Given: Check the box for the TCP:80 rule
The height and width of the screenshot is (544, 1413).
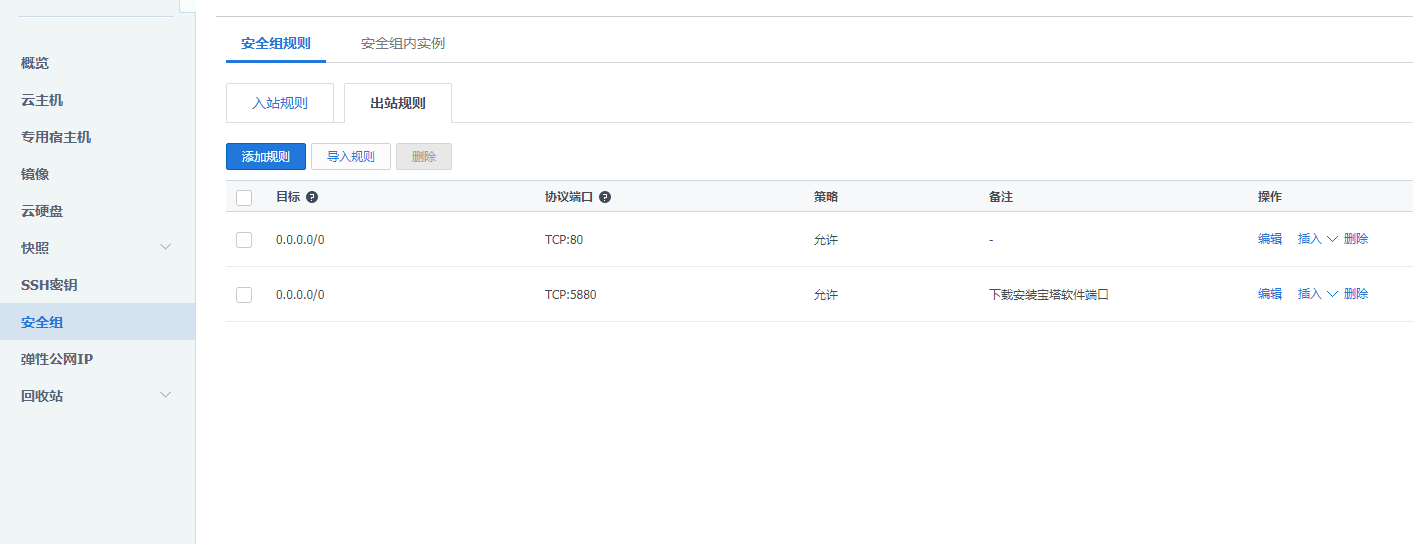Looking at the screenshot, I should click(244, 240).
